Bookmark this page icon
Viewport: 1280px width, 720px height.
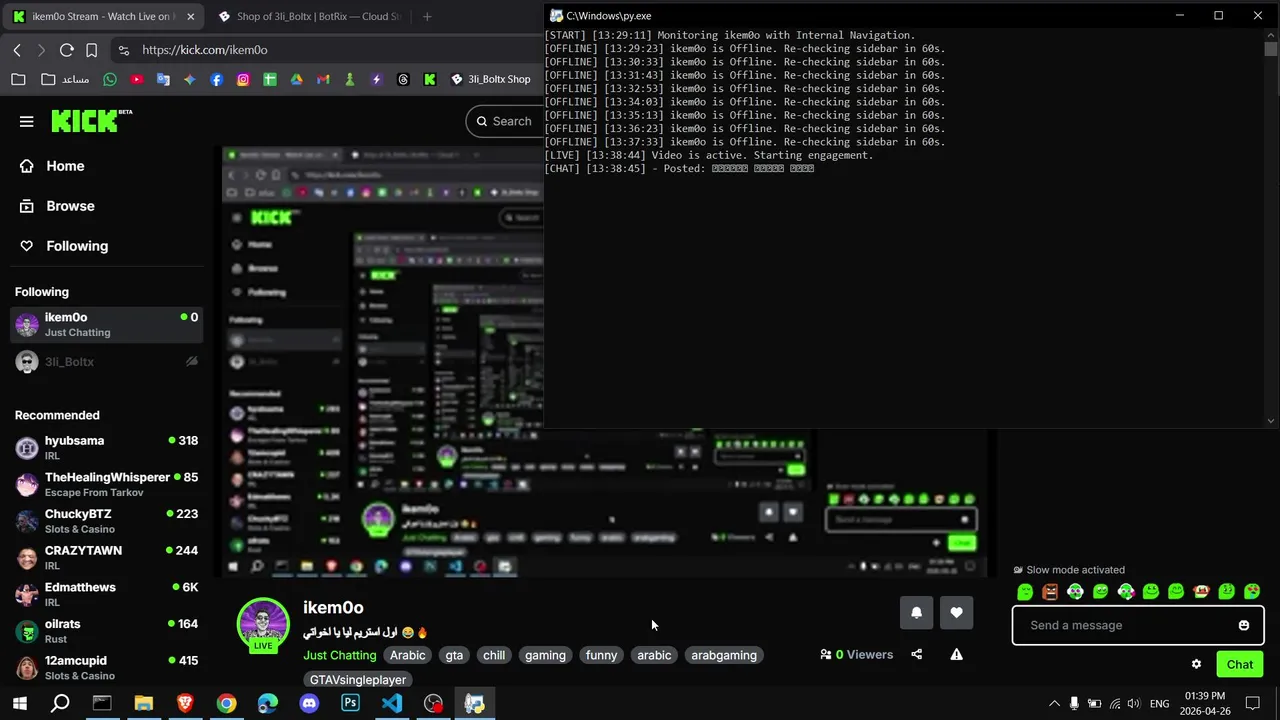point(91,50)
